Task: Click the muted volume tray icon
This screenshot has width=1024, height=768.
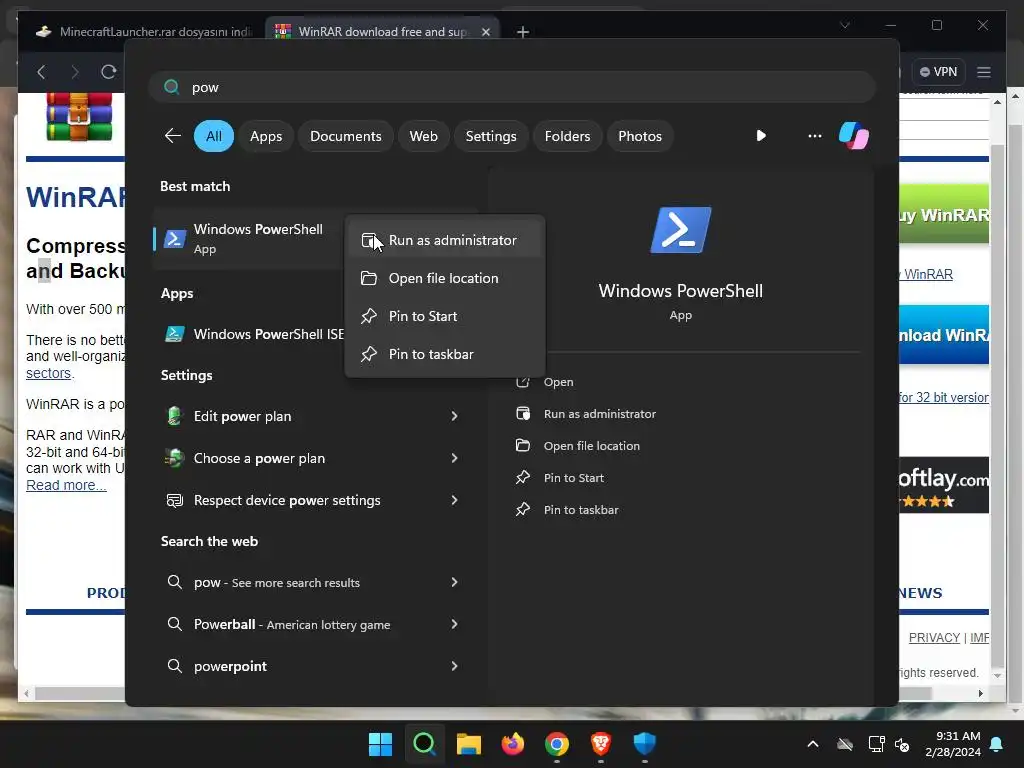Action: (x=902, y=744)
